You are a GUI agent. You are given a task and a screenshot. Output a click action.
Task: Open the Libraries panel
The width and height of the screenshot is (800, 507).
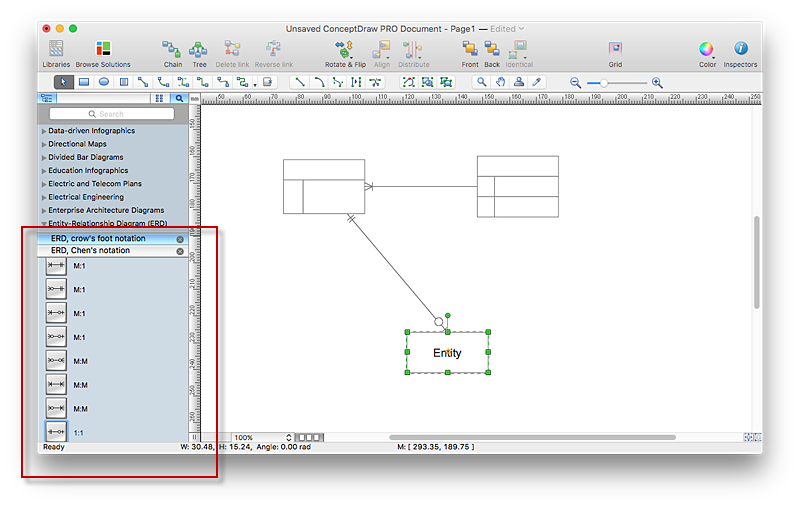point(56,54)
